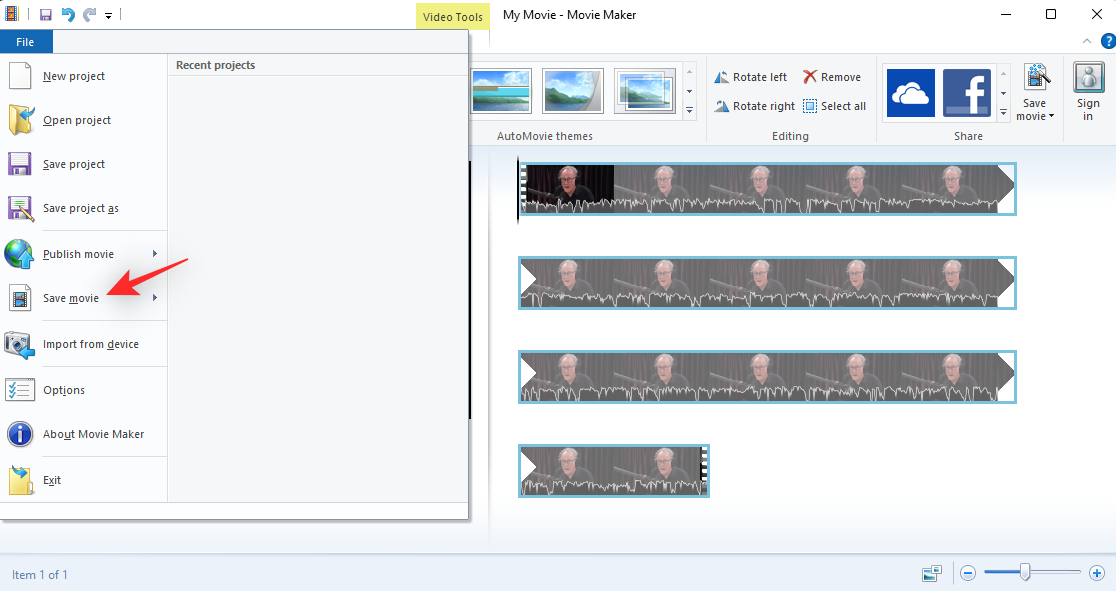The width and height of the screenshot is (1116, 591).
Task: Click the Publish movie globe icon
Action: pos(19,254)
